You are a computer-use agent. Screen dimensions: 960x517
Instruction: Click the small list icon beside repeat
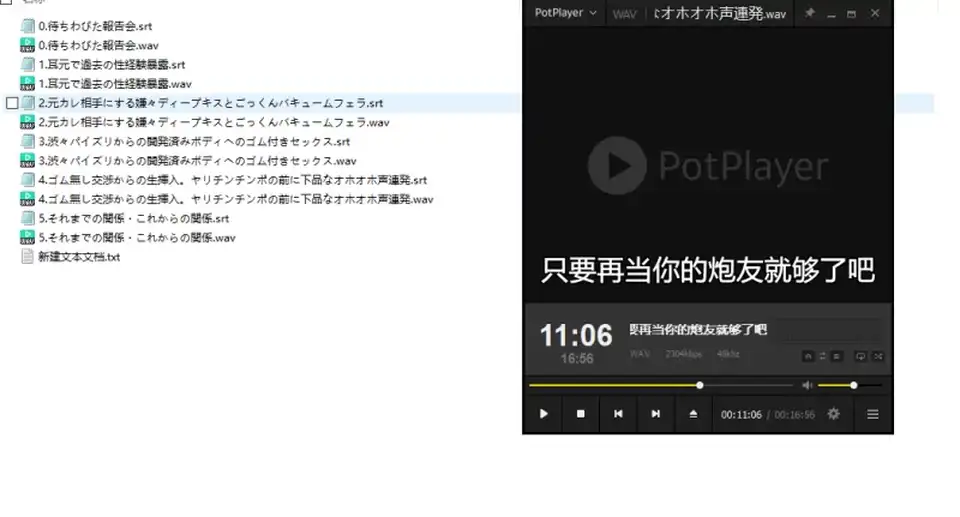click(836, 356)
